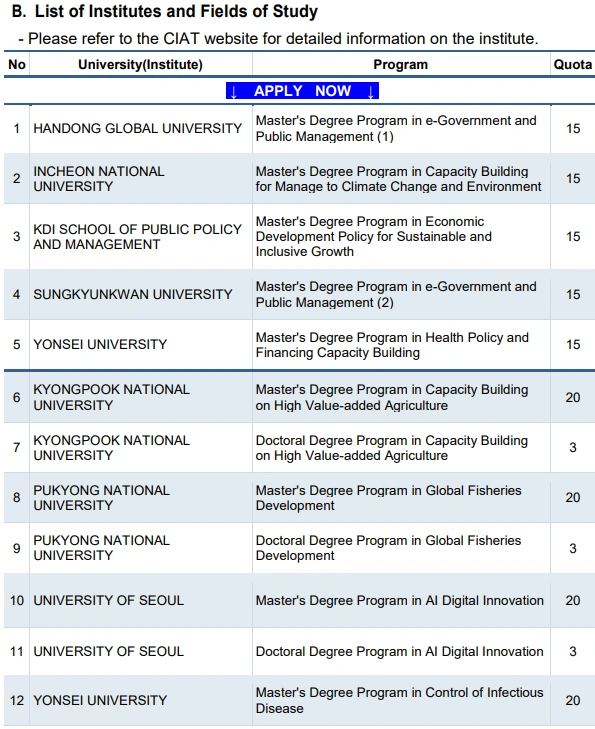
Task: Select Master's Global Fisheries Development program
Action: point(389,498)
